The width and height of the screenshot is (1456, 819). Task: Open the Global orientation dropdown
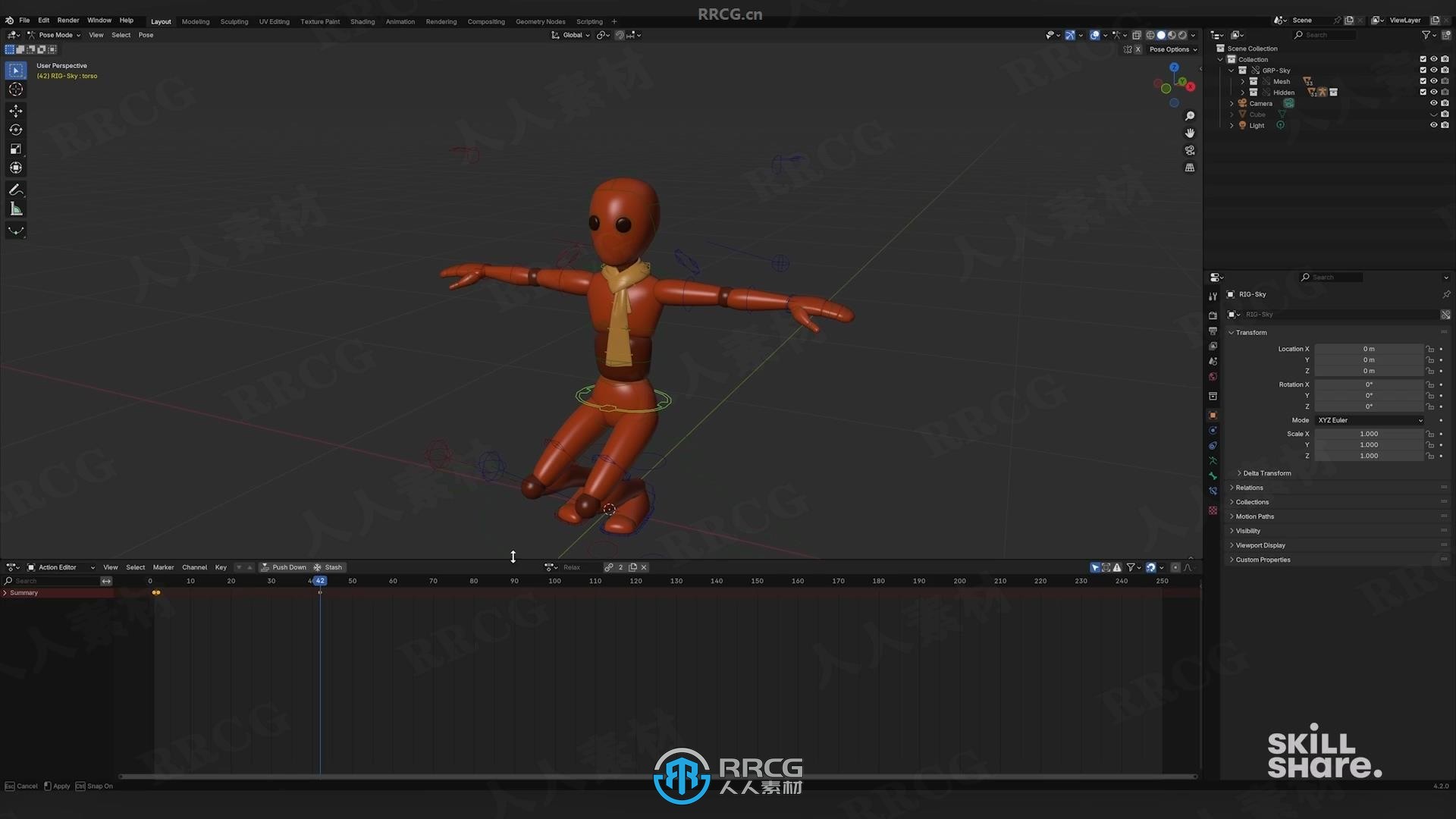coord(571,35)
